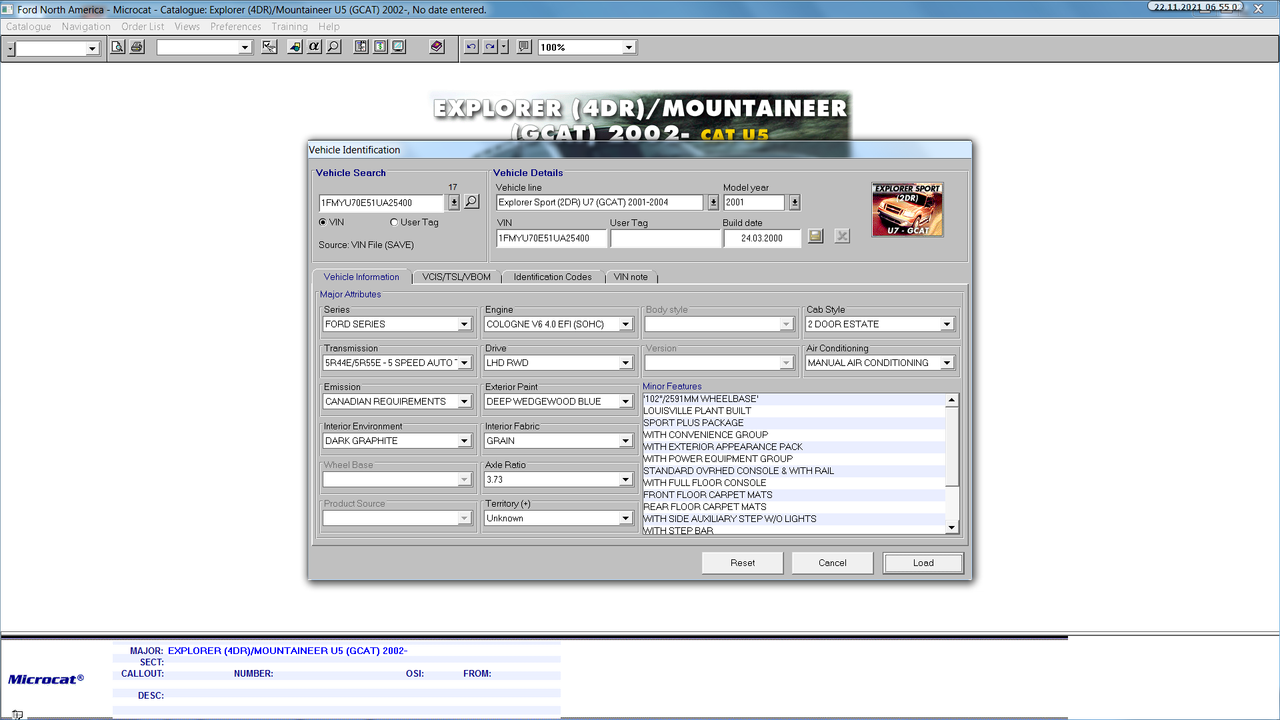Open the Drive dropdown LHD RWD

coord(626,363)
